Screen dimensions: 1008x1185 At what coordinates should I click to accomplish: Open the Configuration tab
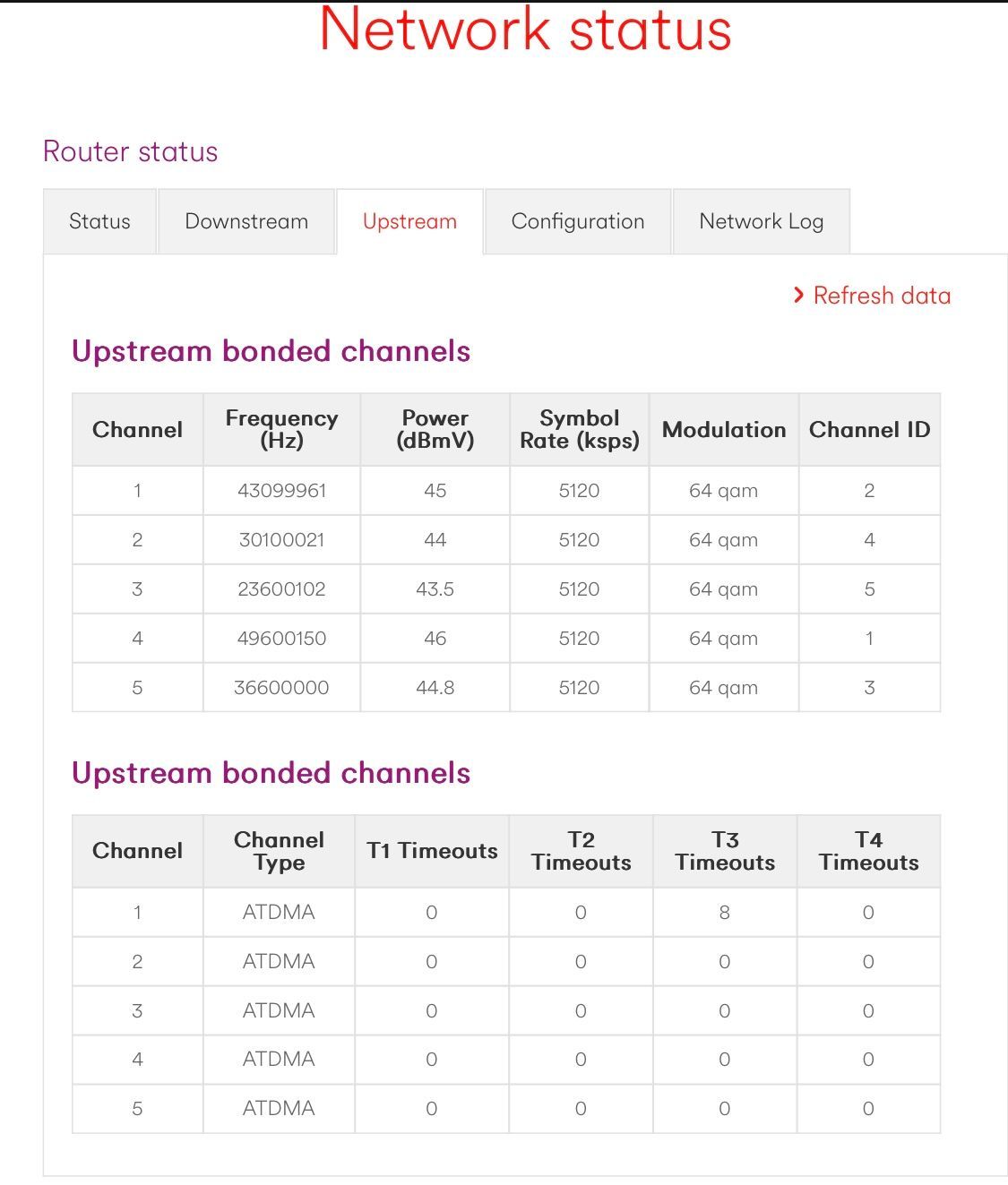(578, 221)
